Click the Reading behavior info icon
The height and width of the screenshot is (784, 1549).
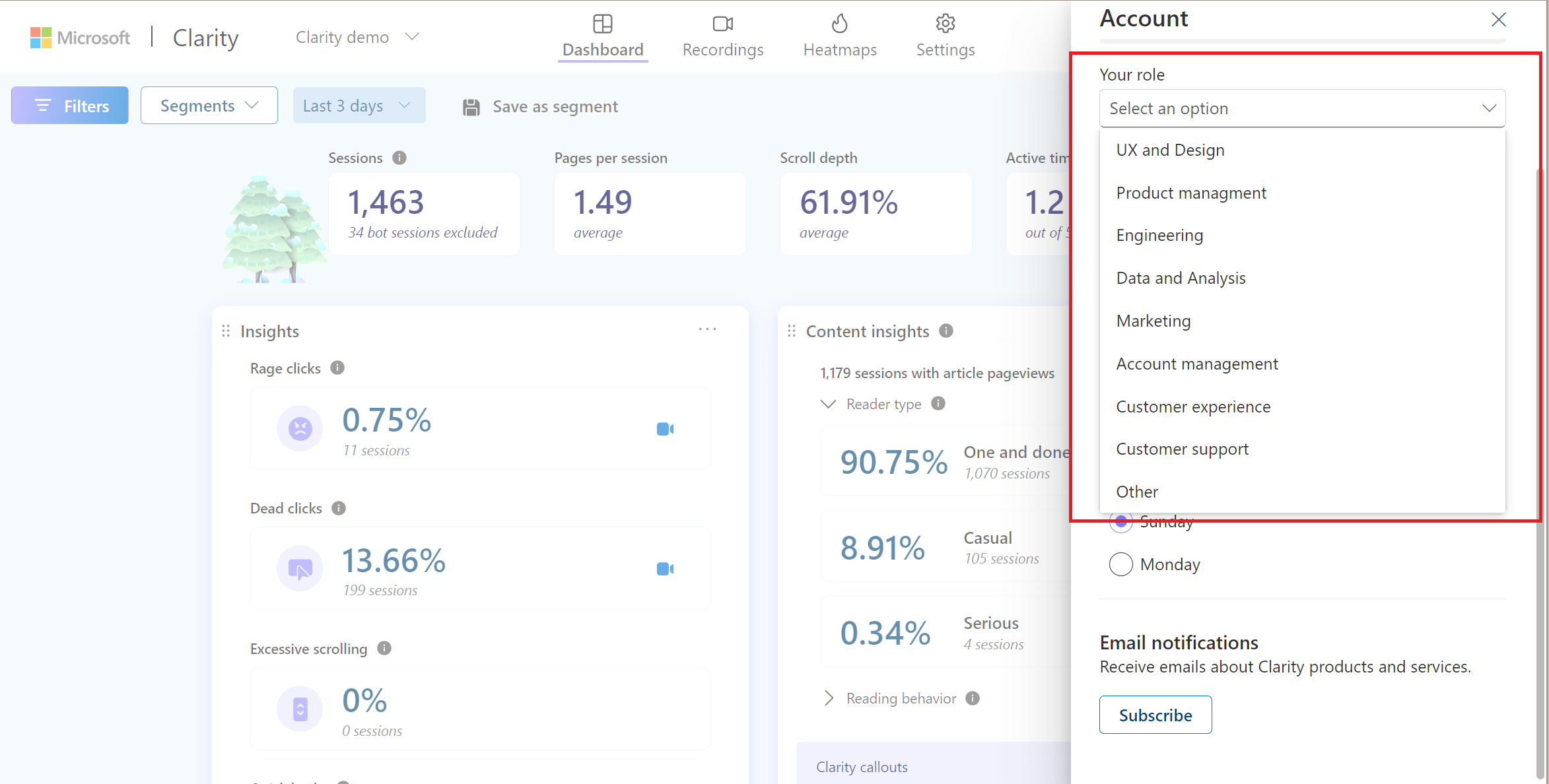[x=973, y=698]
